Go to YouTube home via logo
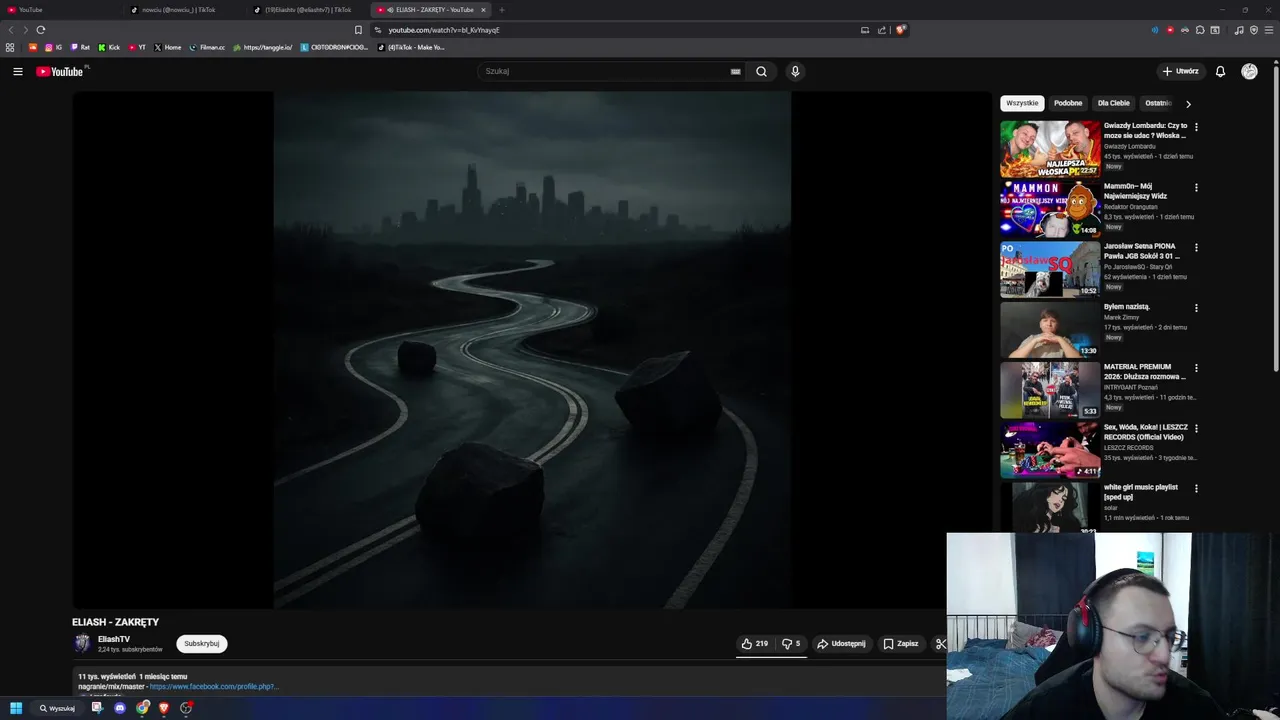Viewport: 1280px width, 720px height. 60,71
